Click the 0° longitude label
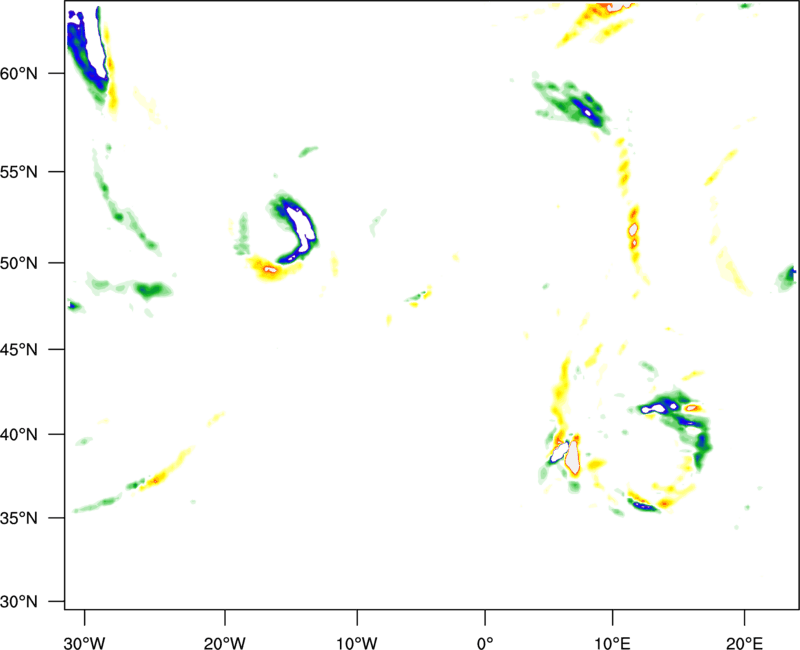Viewport: 800px width, 650px height. point(485,643)
